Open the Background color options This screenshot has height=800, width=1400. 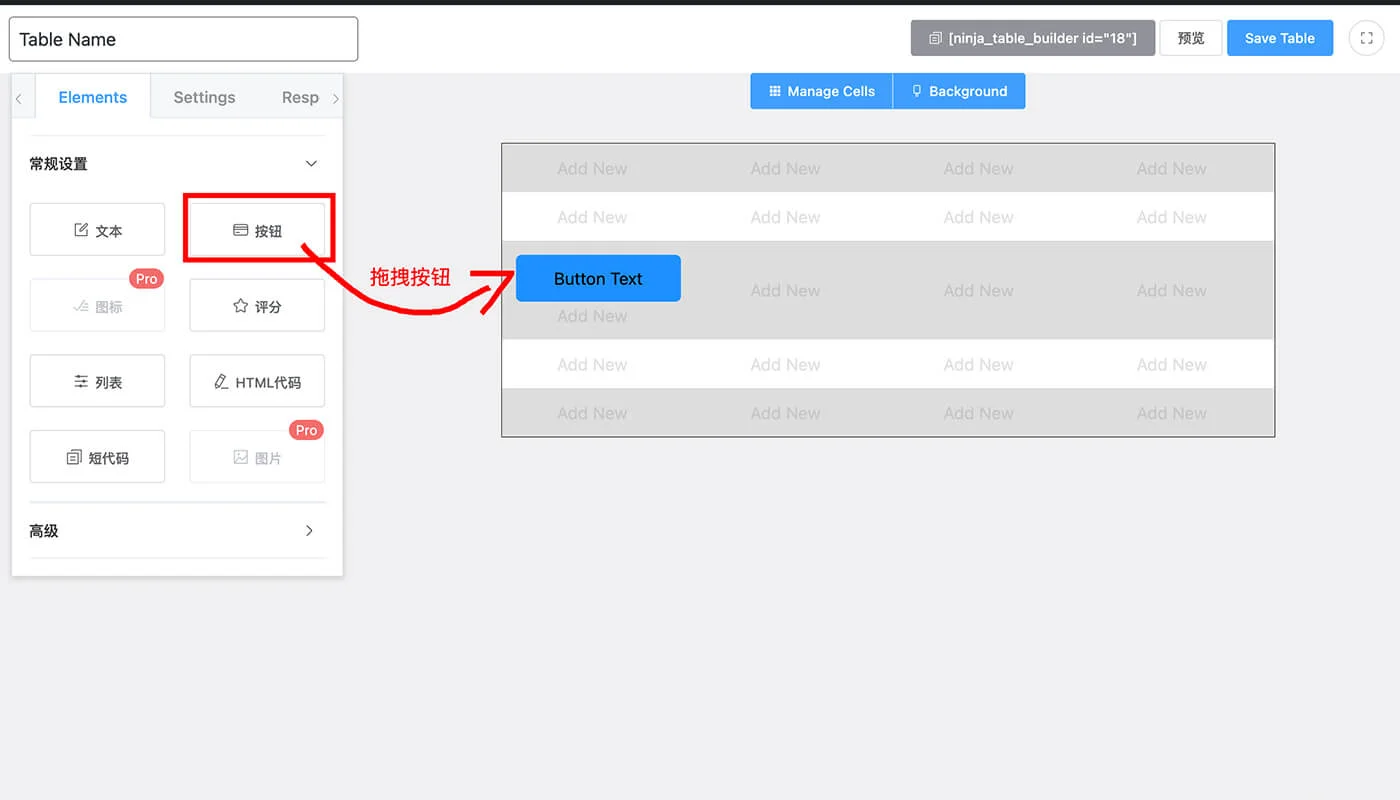pyautogui.click(x=958, y=91)
